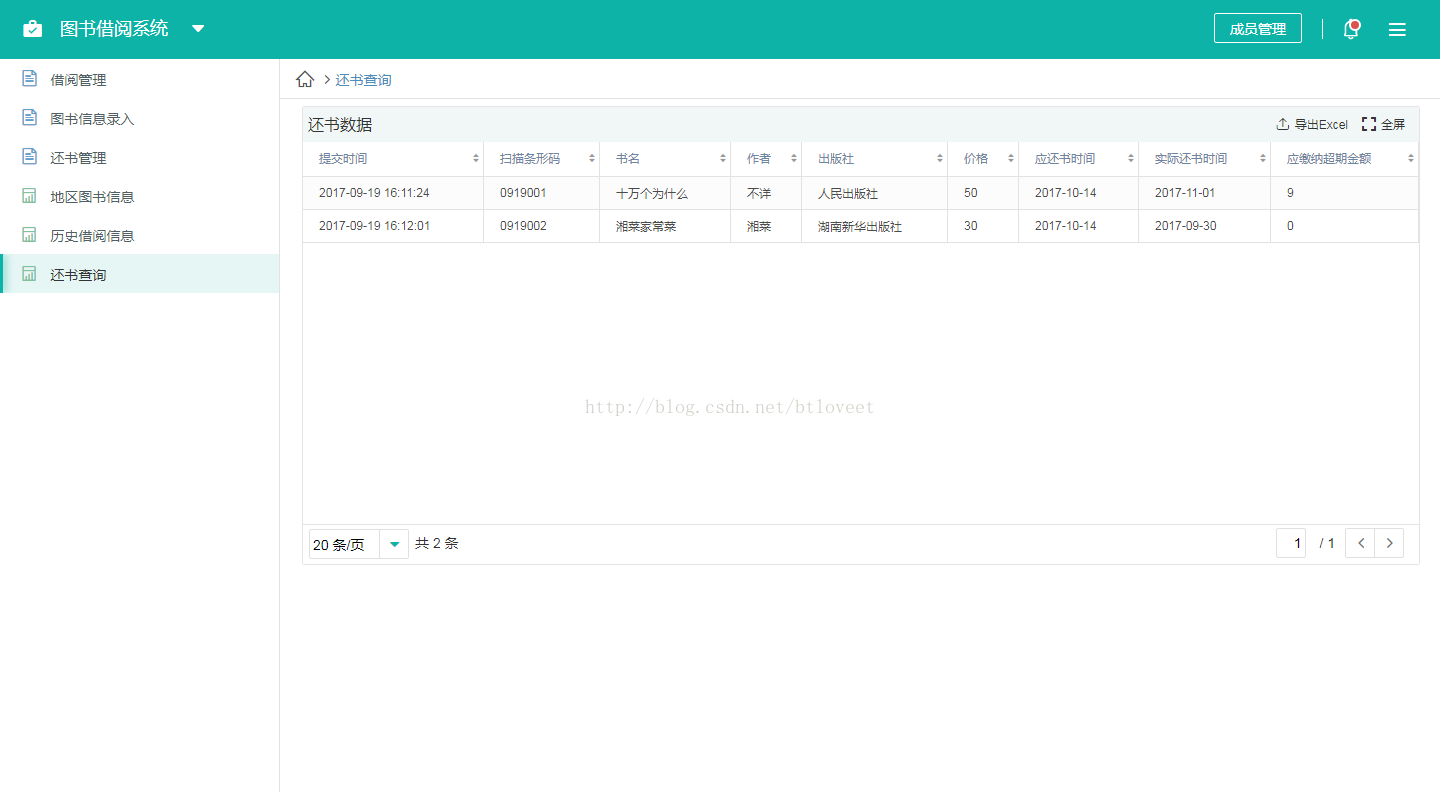Open the notification bell icon

(1351, 29)
